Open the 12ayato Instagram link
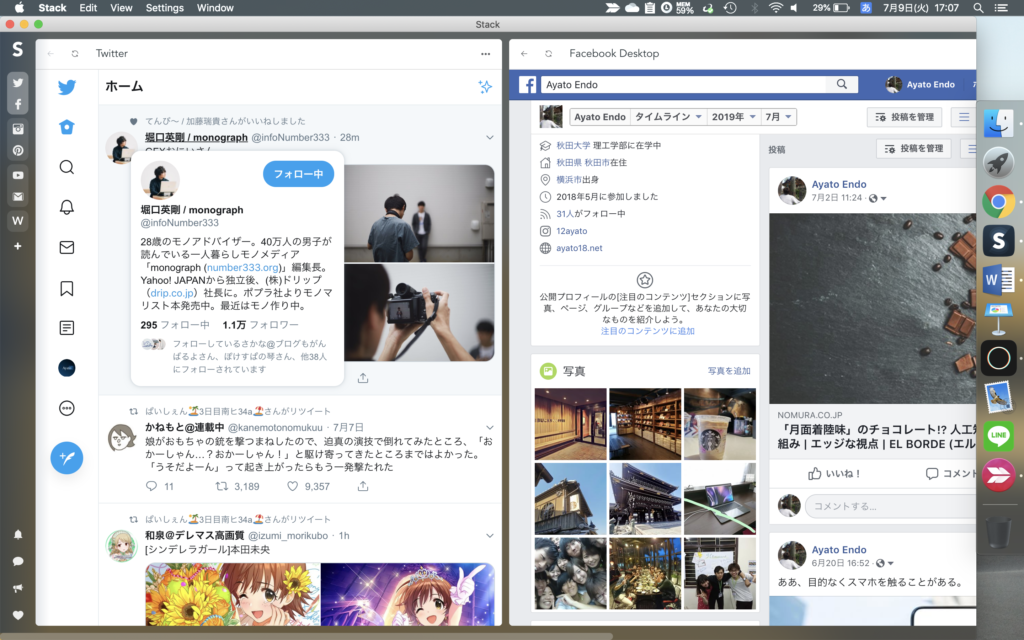 tap(571, 231)
